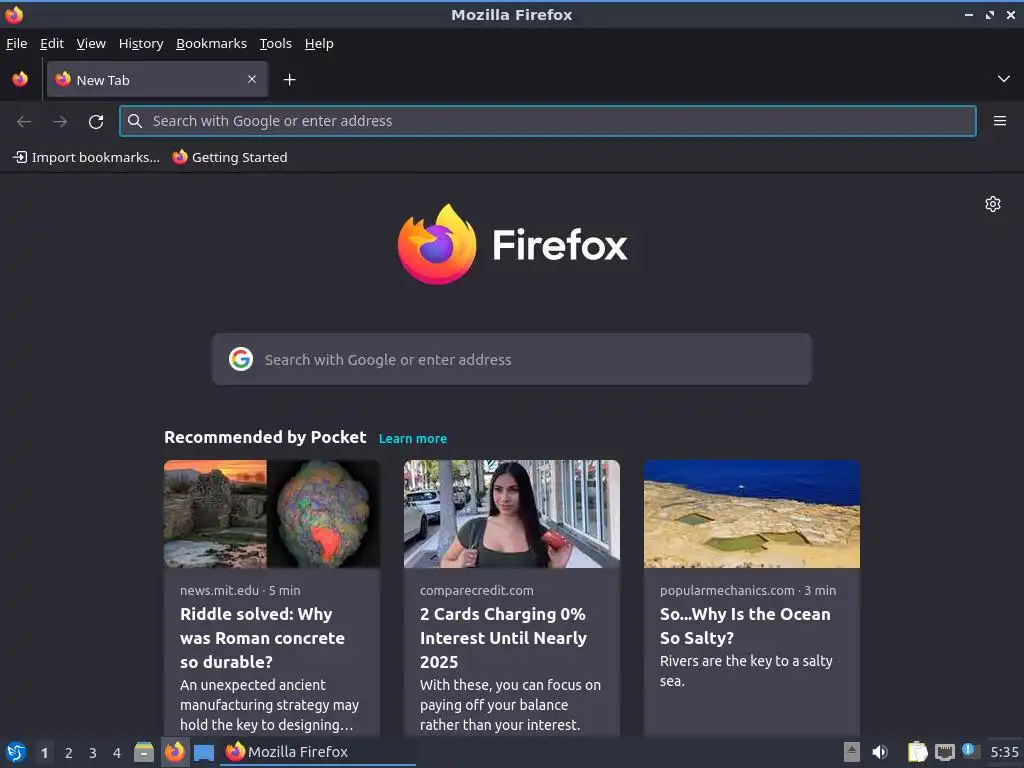Click the comparecredit.com source text
Screen dimensions: 1024x768
[477, 590]
